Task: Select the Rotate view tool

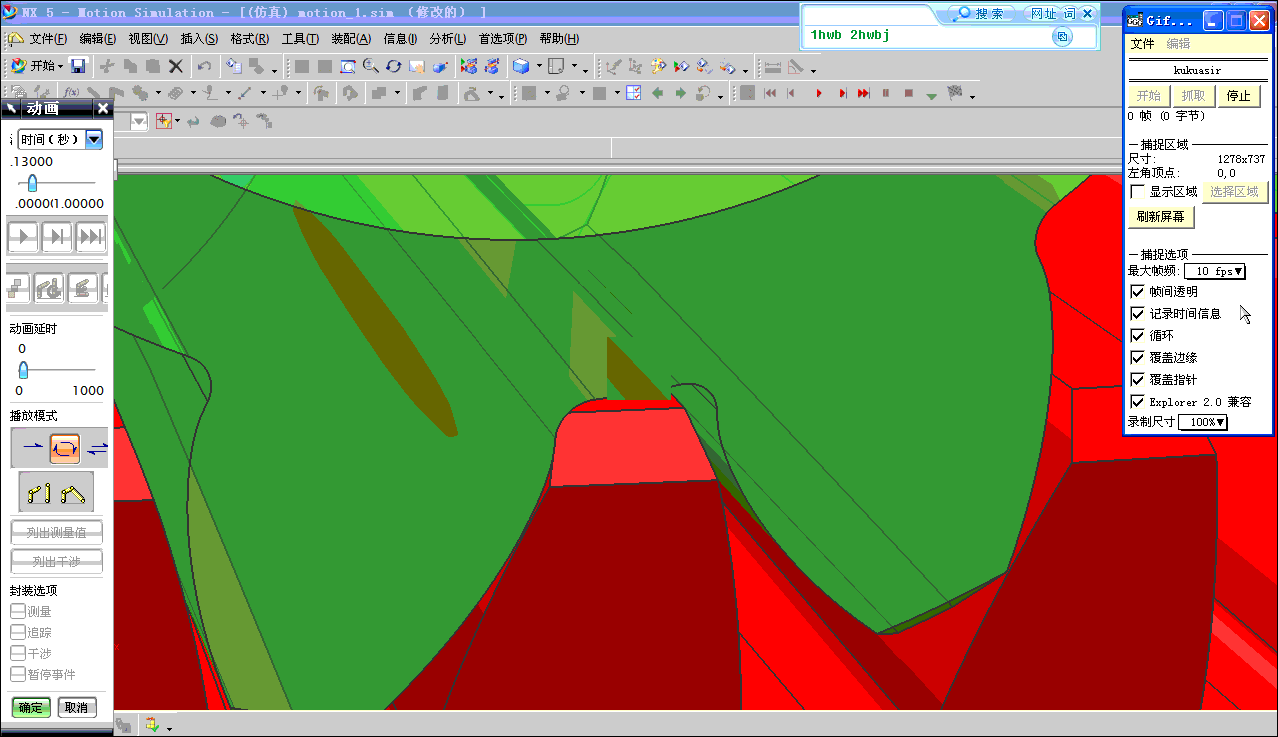Action: click(393, 66)
